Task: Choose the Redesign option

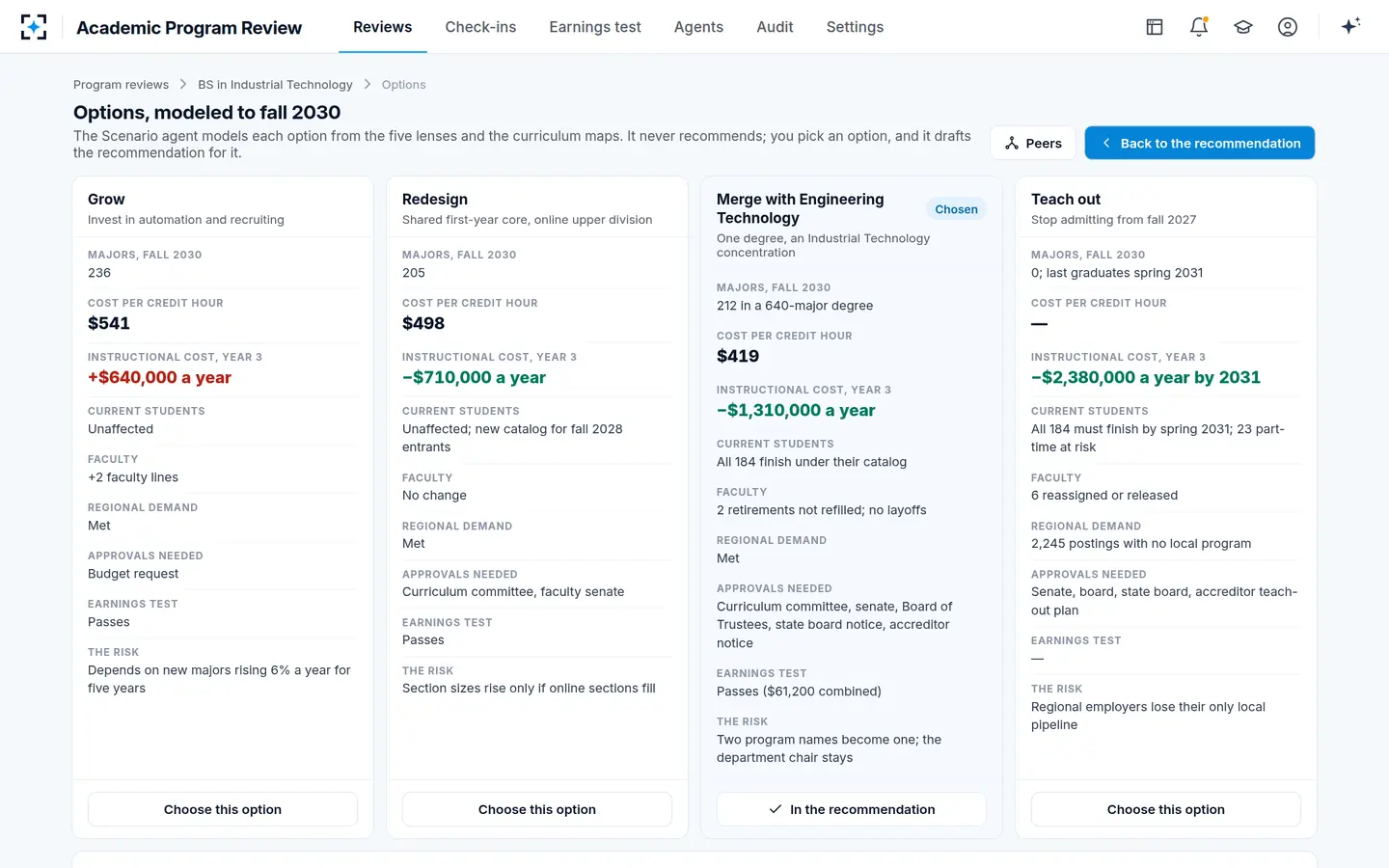Action: click(x=537, y=809)
